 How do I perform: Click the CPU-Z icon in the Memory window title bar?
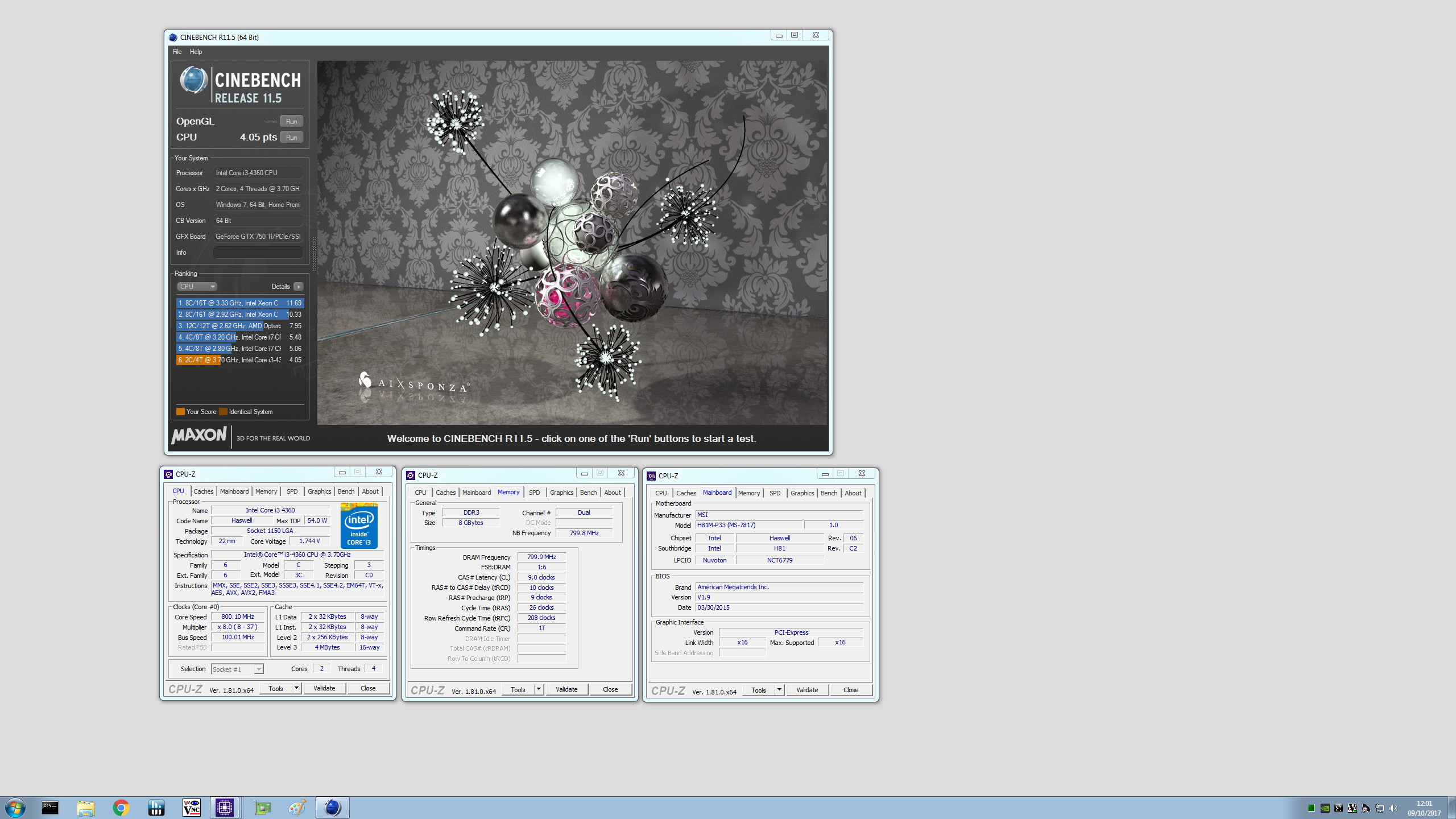411,475
